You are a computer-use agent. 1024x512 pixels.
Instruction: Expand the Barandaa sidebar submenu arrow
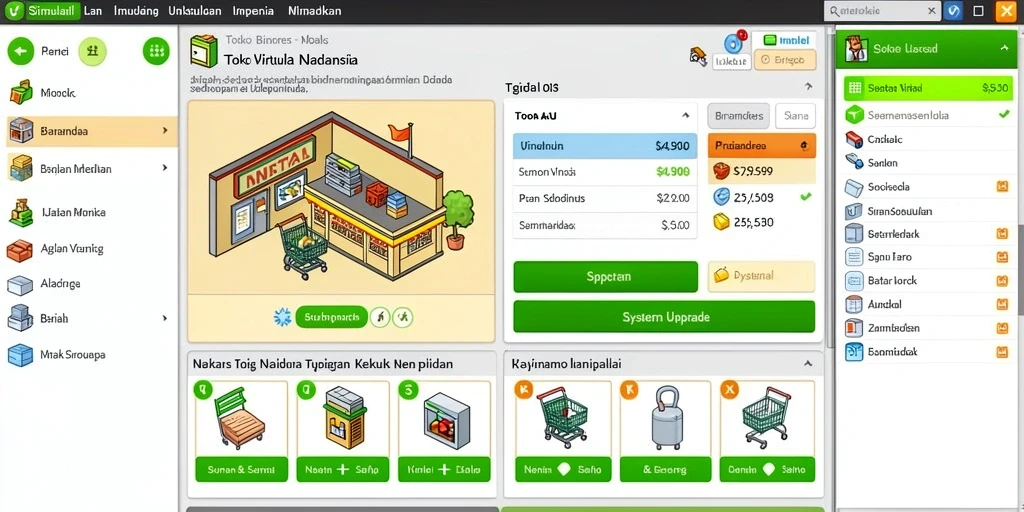click(165, 131)
